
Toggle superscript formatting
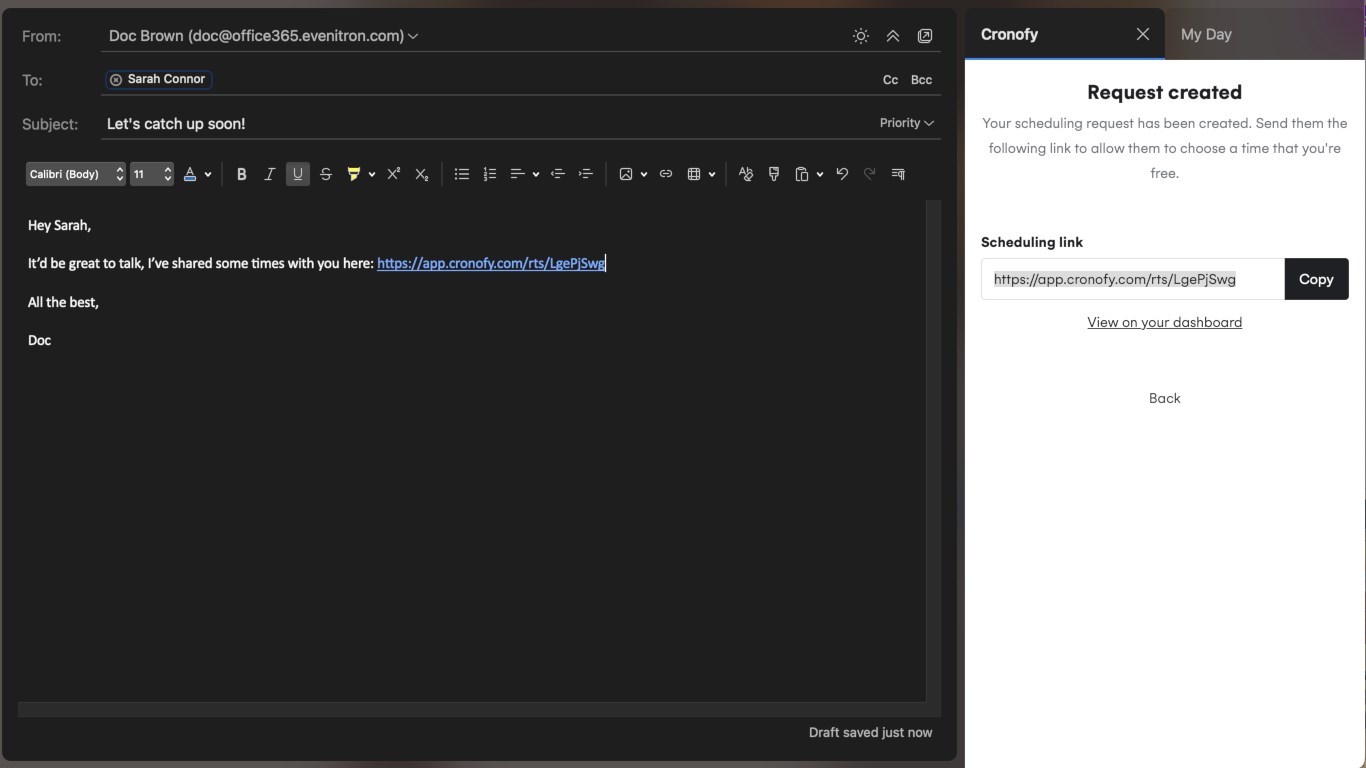point(394,174)
